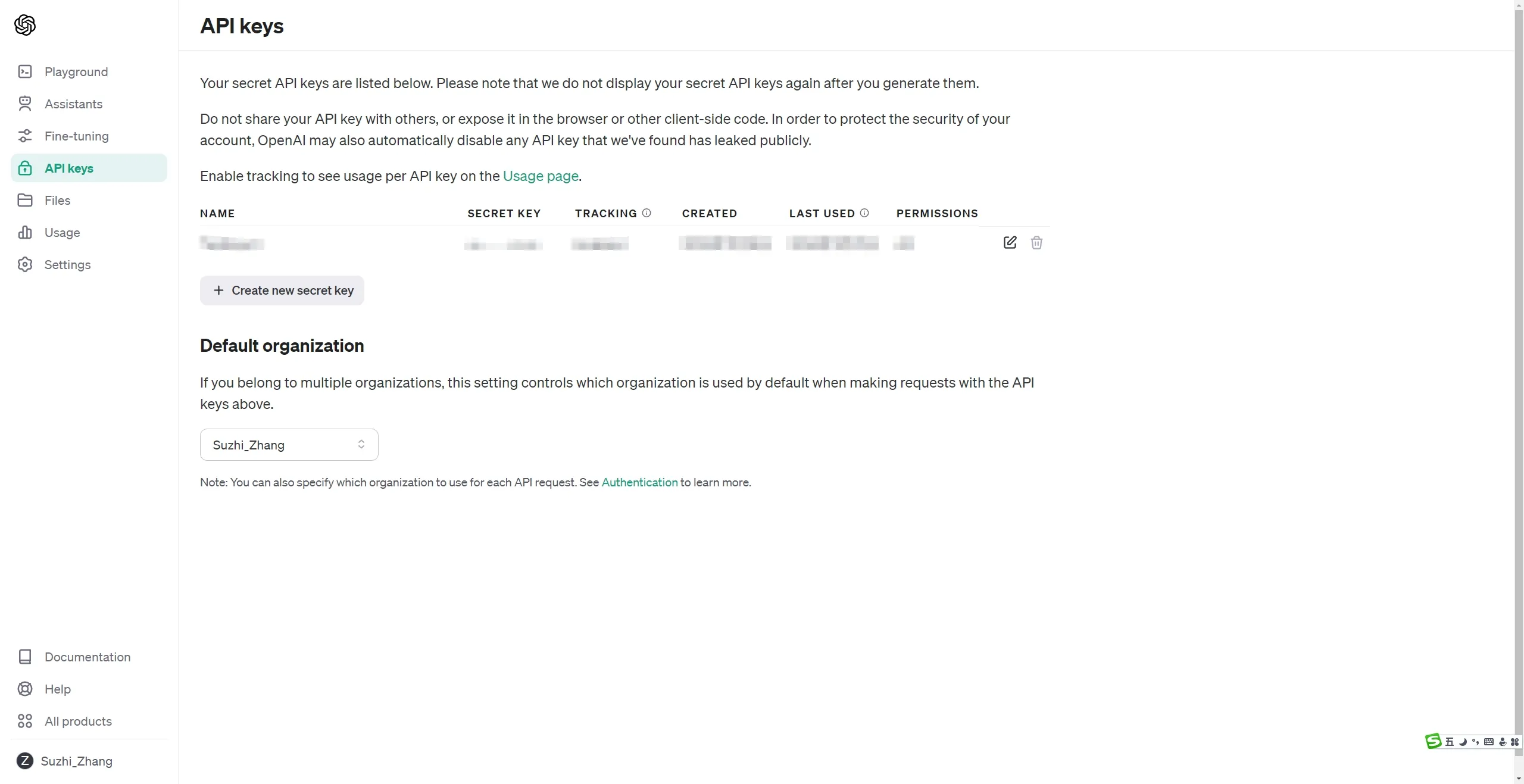Screen dimensions: 1524x784
Task: Open the Files section
Action: (57, 199)
